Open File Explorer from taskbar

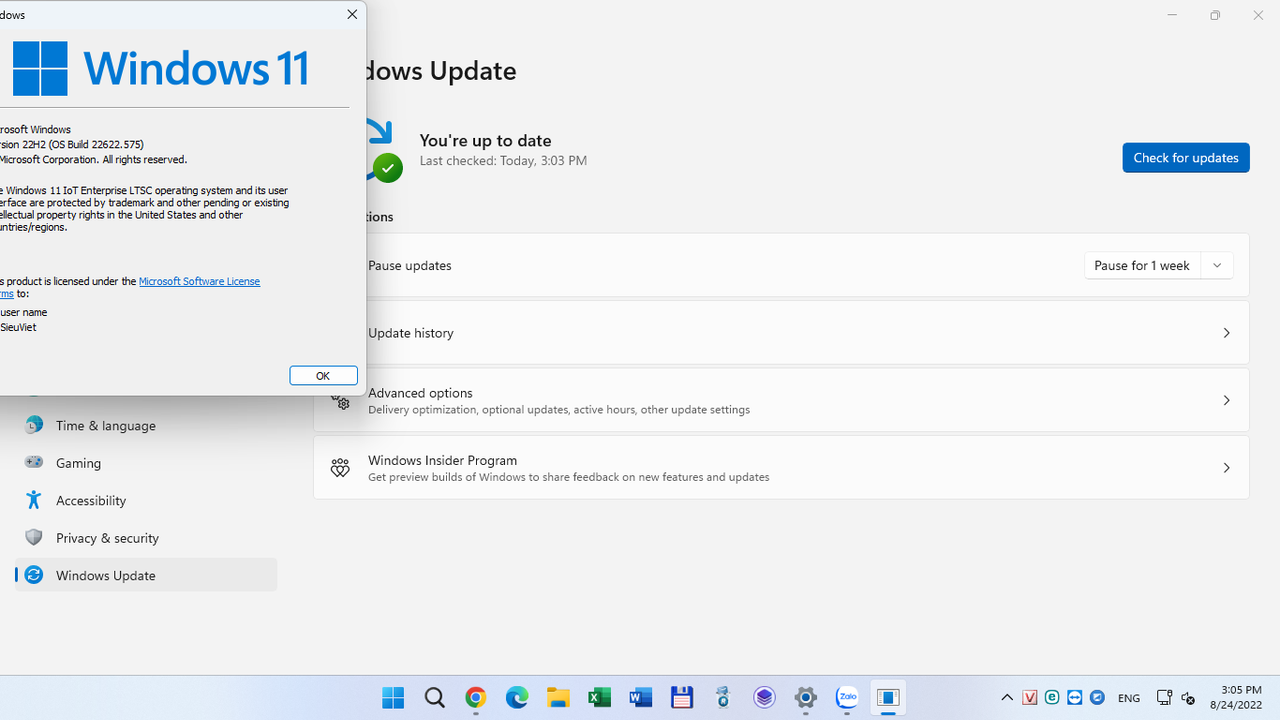tap(558, 698)
